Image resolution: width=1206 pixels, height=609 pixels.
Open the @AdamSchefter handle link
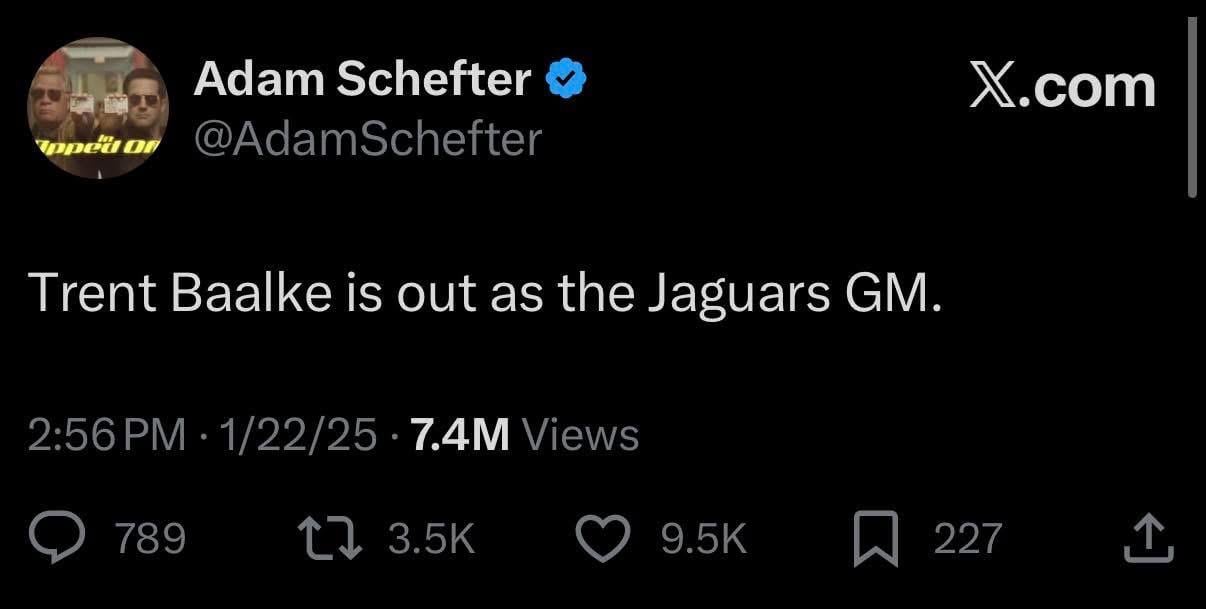coord(366,139)
